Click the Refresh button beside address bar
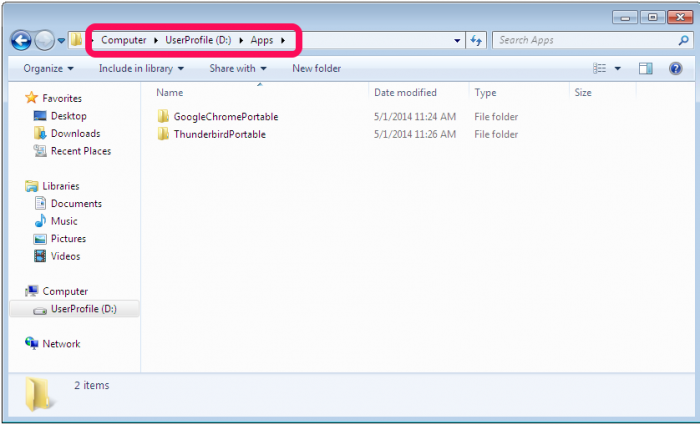The height and width of the screenshot is (425, 700). click(x=476, y=41)
